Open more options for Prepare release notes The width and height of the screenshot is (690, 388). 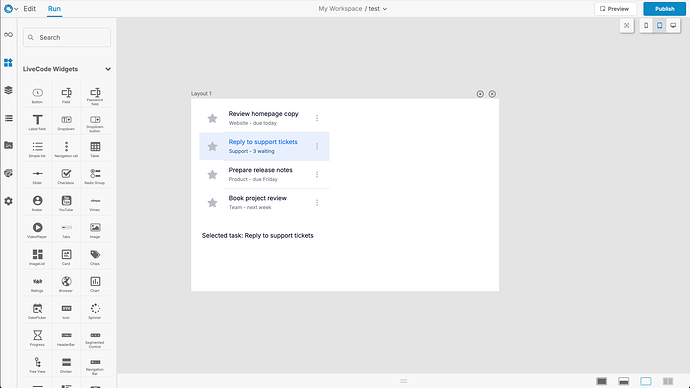pos(317,174)
